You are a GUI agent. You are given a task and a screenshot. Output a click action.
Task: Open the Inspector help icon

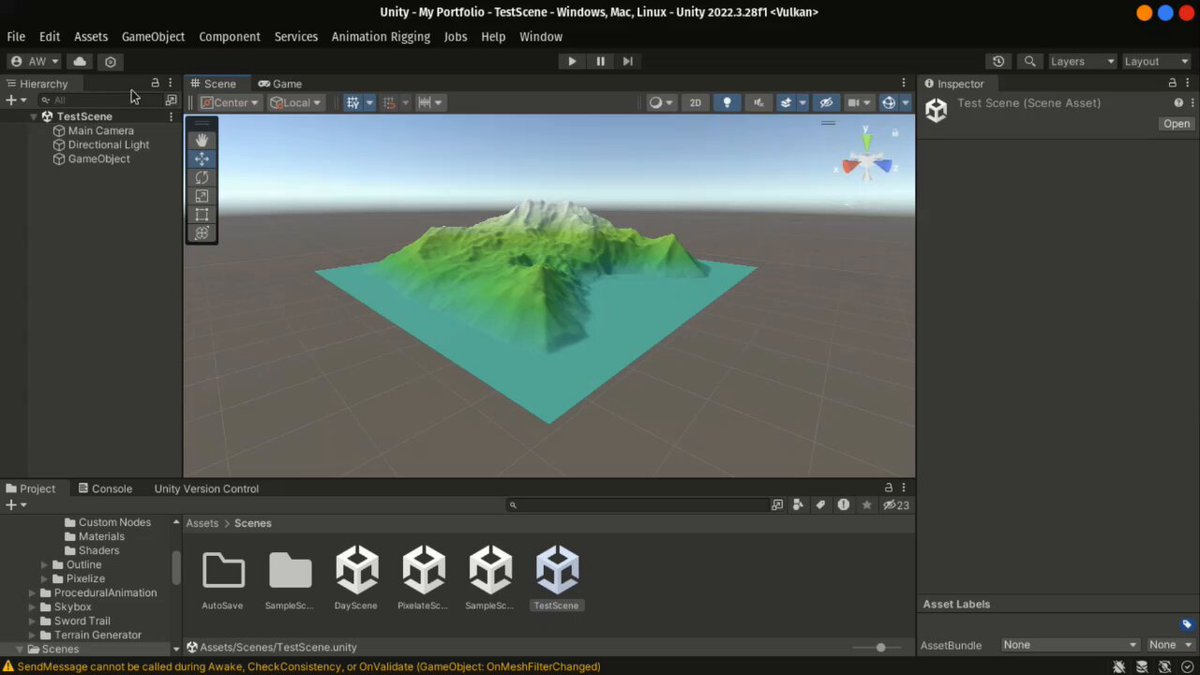[1178, 103]
